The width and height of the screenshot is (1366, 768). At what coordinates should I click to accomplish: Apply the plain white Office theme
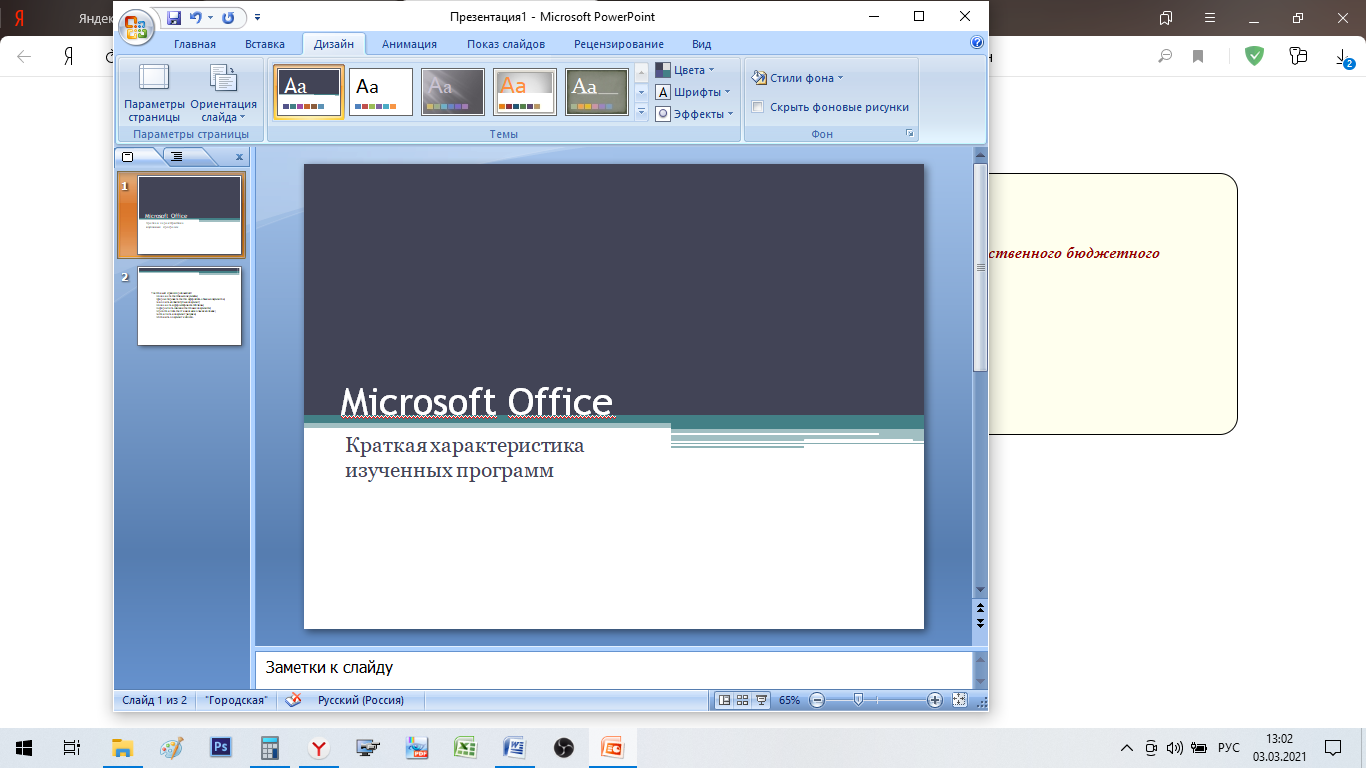click(381, 92)
